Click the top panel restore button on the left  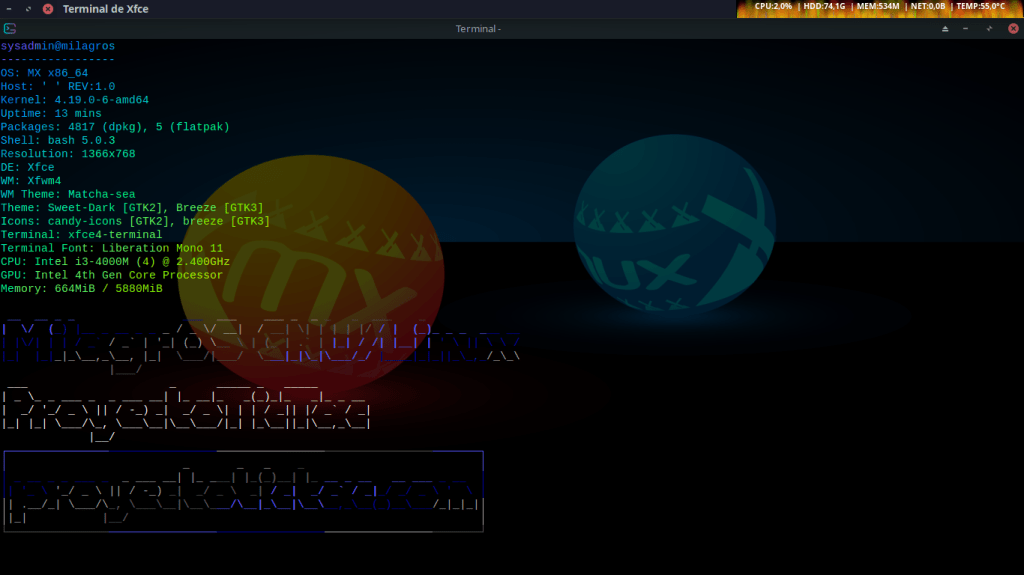27,9
